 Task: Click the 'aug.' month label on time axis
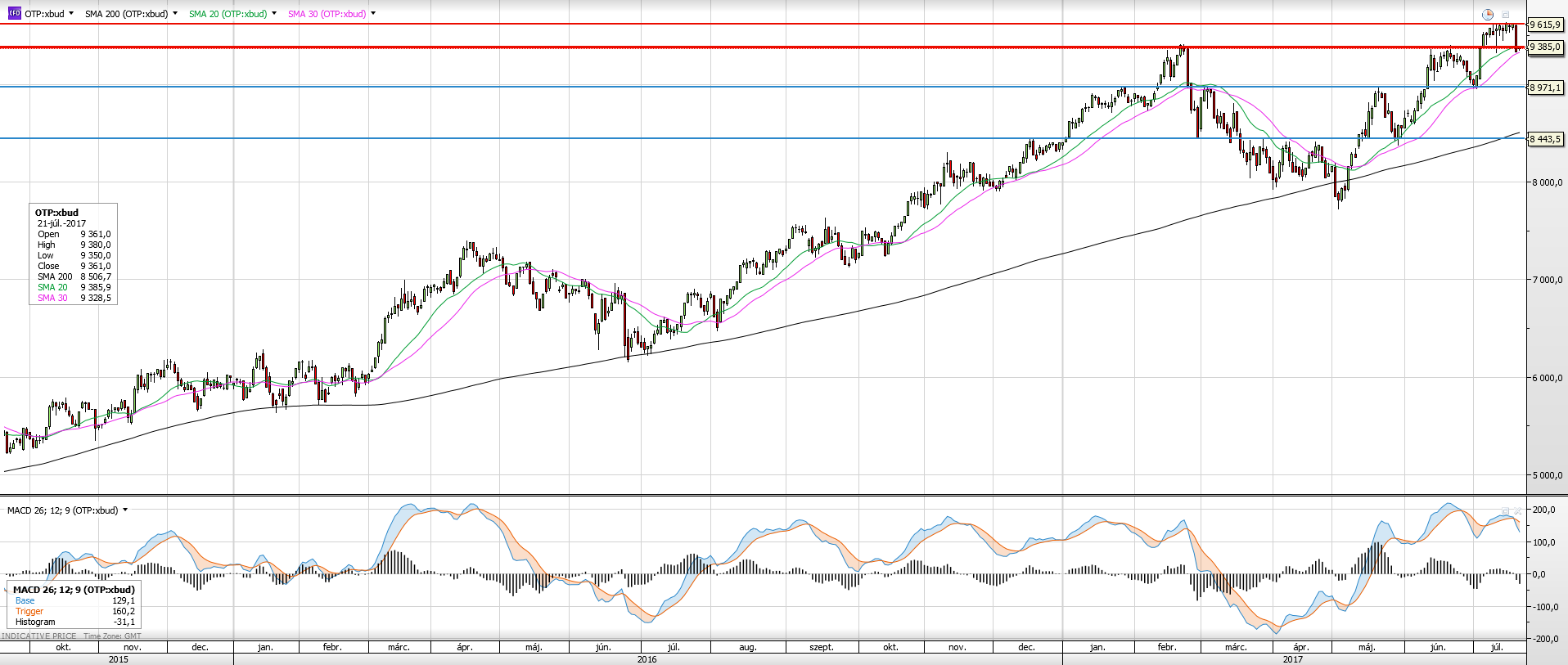pos(748,647)
